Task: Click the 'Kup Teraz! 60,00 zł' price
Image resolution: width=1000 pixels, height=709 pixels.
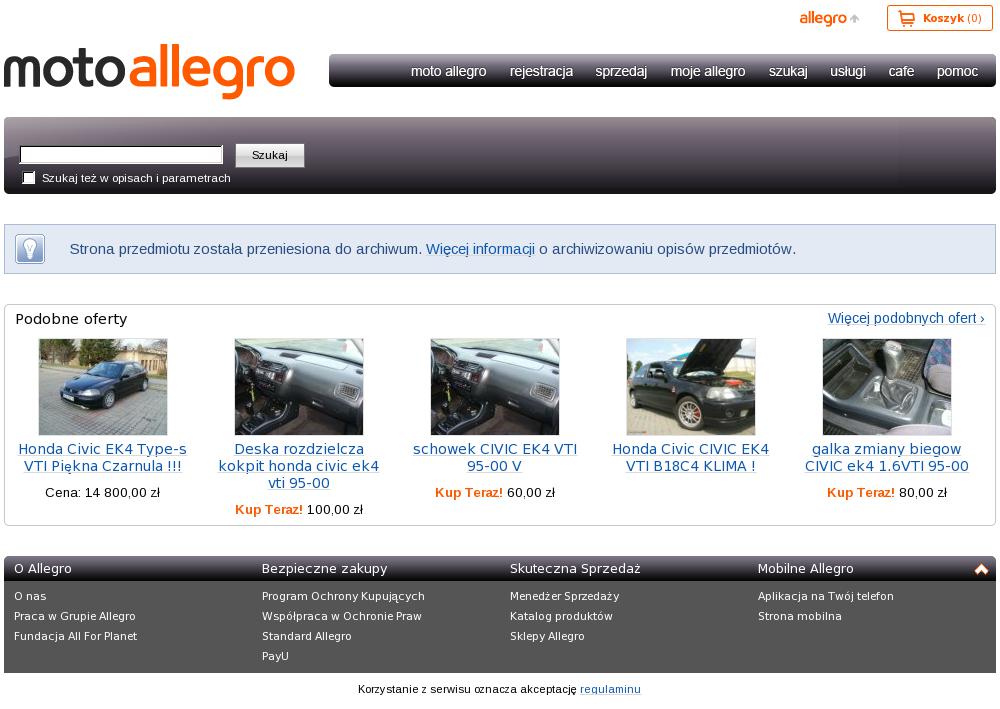Action: pyautogui.click(x=495, y=492)
